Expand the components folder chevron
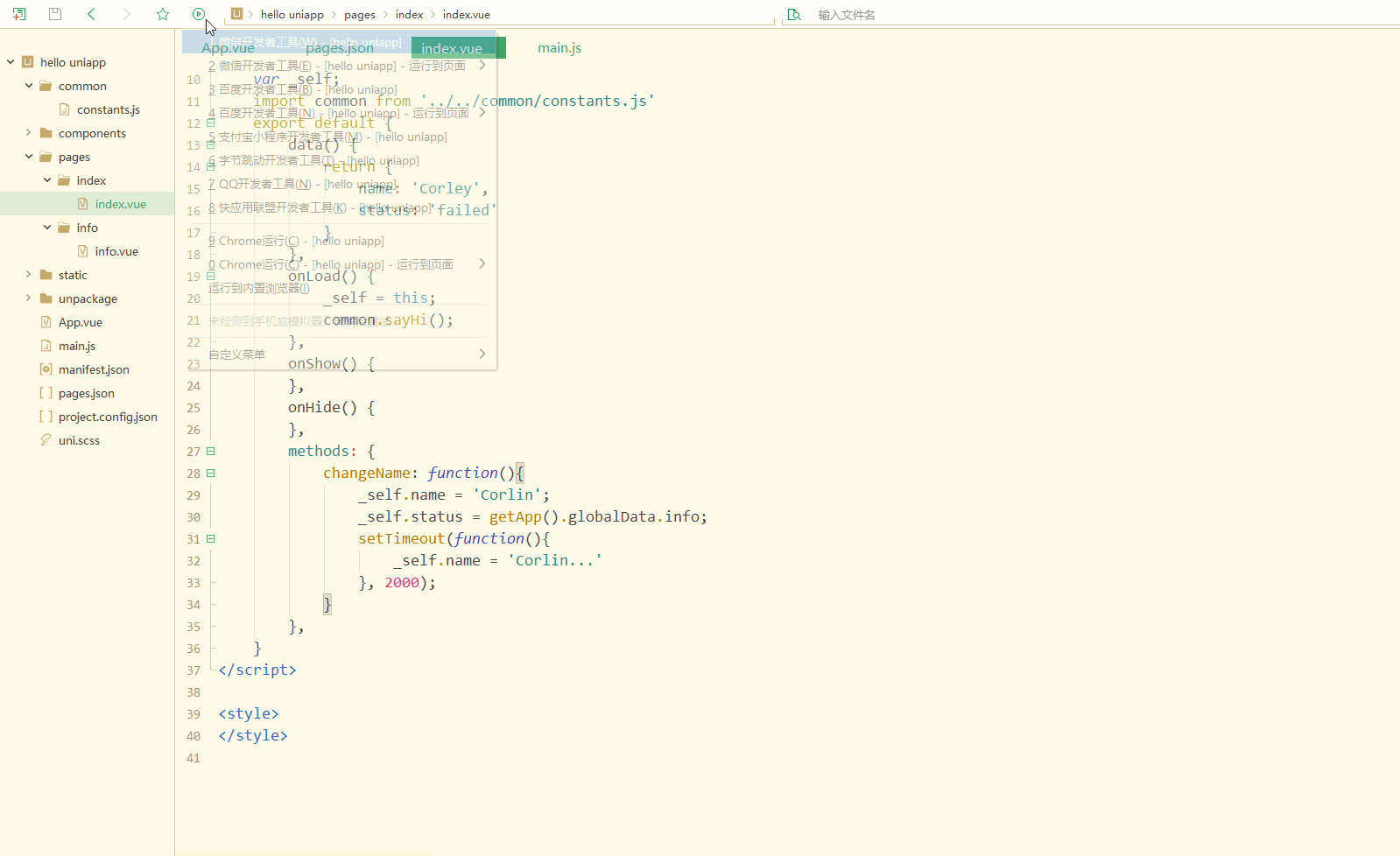This screenshot has width=1400, height=856. pos(29,133)
